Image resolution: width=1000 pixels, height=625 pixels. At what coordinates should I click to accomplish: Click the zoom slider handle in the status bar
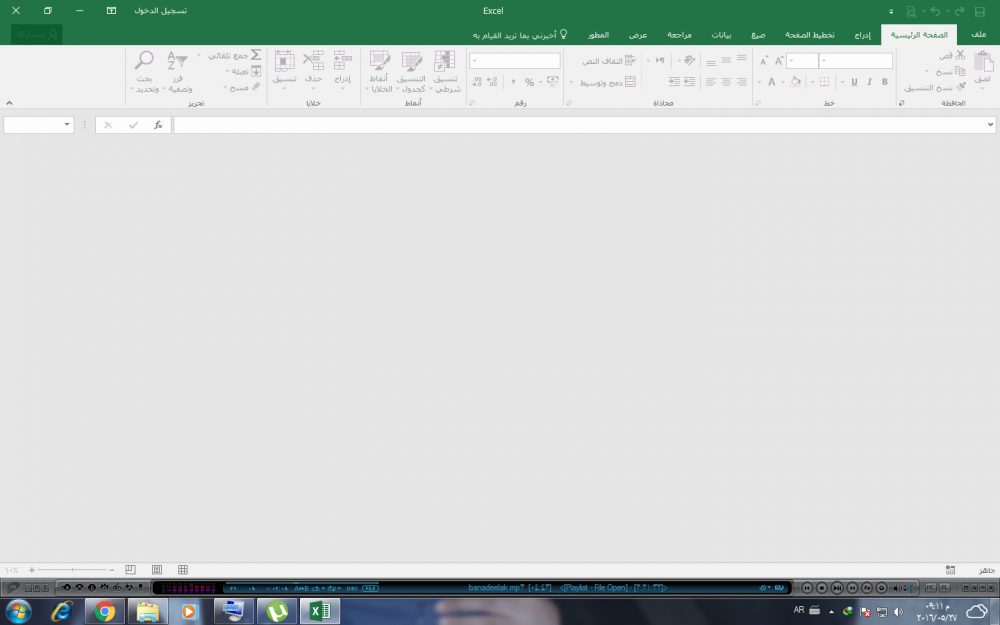point(72,570)
